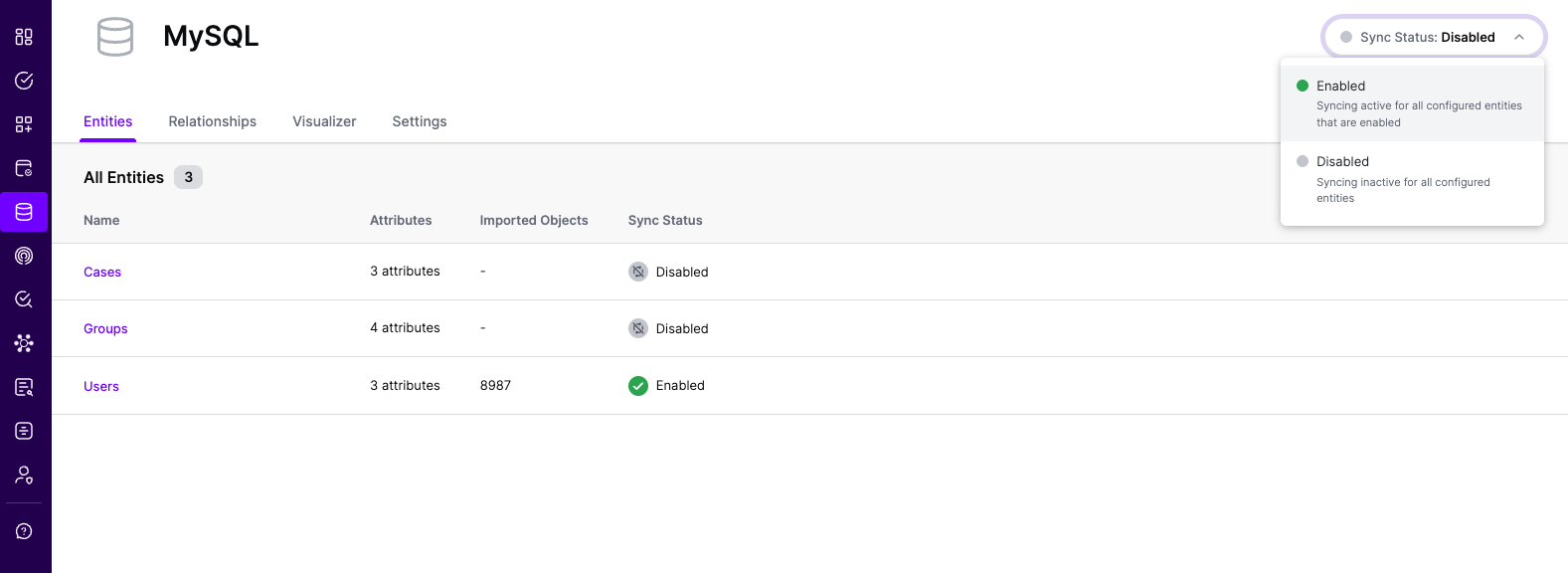Choose Enabled in the sync status menu
This screenshot has height=573, width=1568.
(x=1412, y=103)
